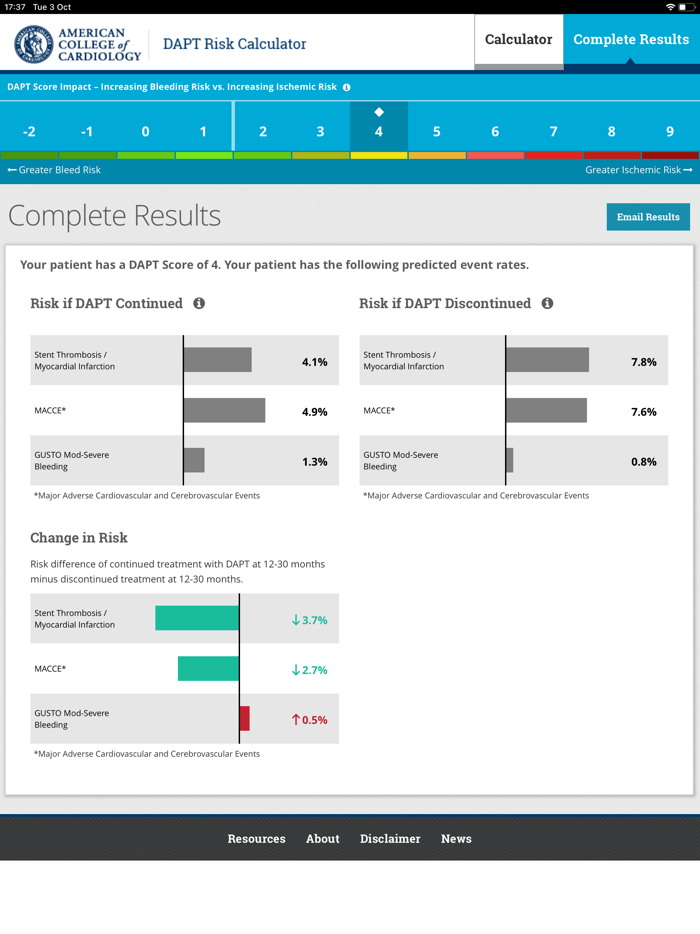Select score 7 on the risk scale
This screenshot has width=700, height=934.
pos(553,131)
